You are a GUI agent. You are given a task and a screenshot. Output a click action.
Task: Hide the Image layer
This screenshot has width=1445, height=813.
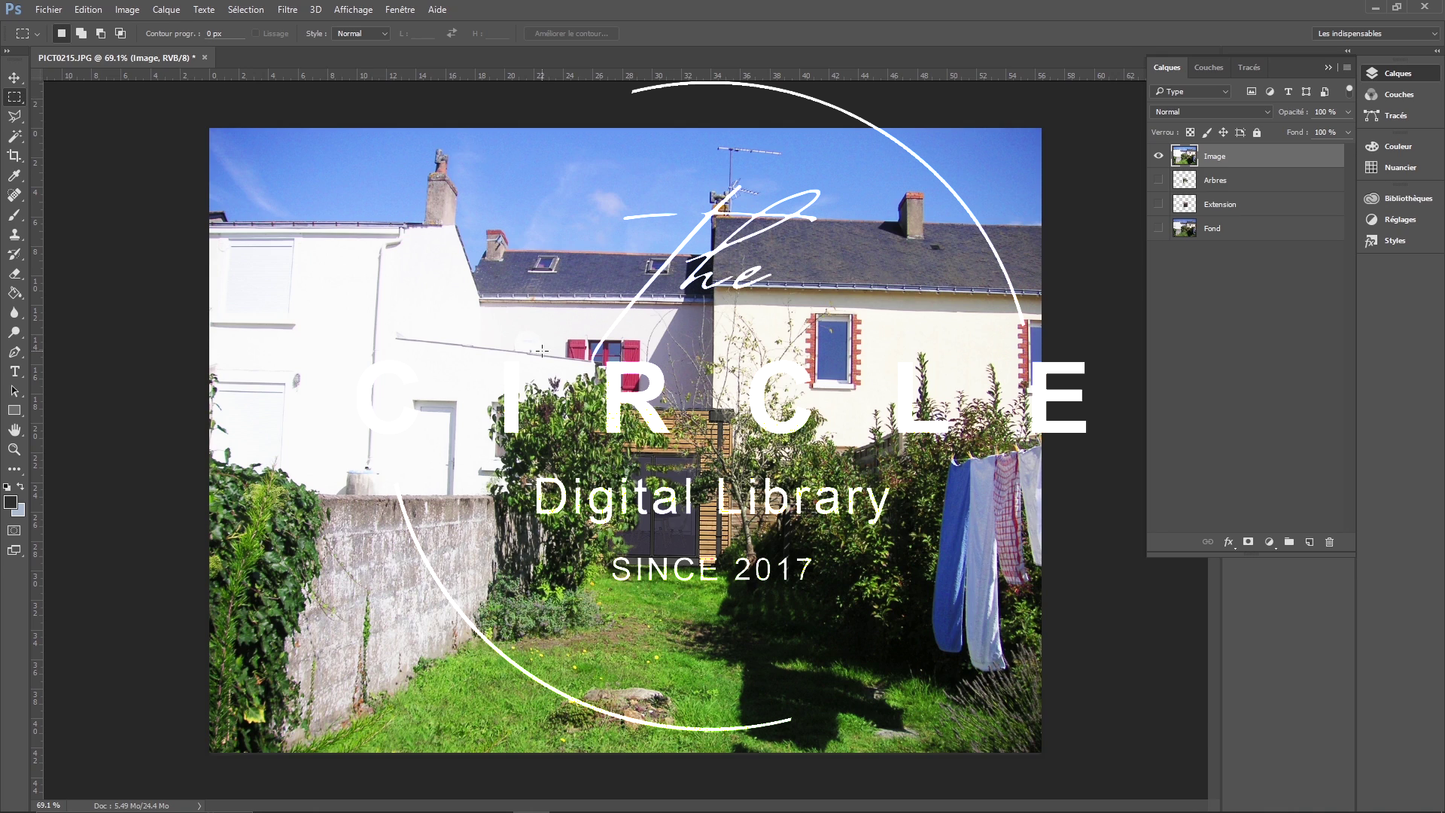pos(1159,156)
